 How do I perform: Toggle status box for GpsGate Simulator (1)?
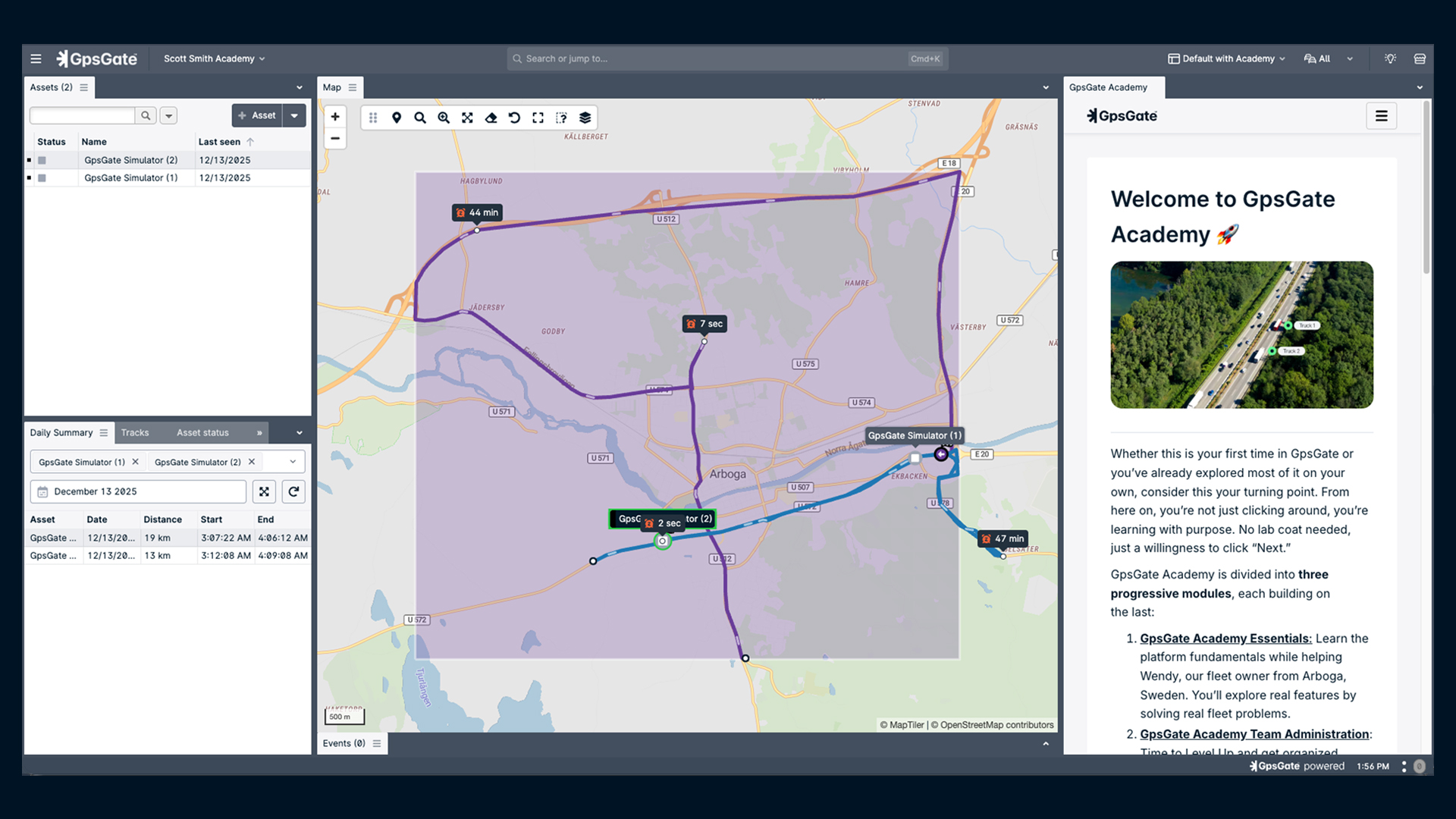click(x=42, y=178)
